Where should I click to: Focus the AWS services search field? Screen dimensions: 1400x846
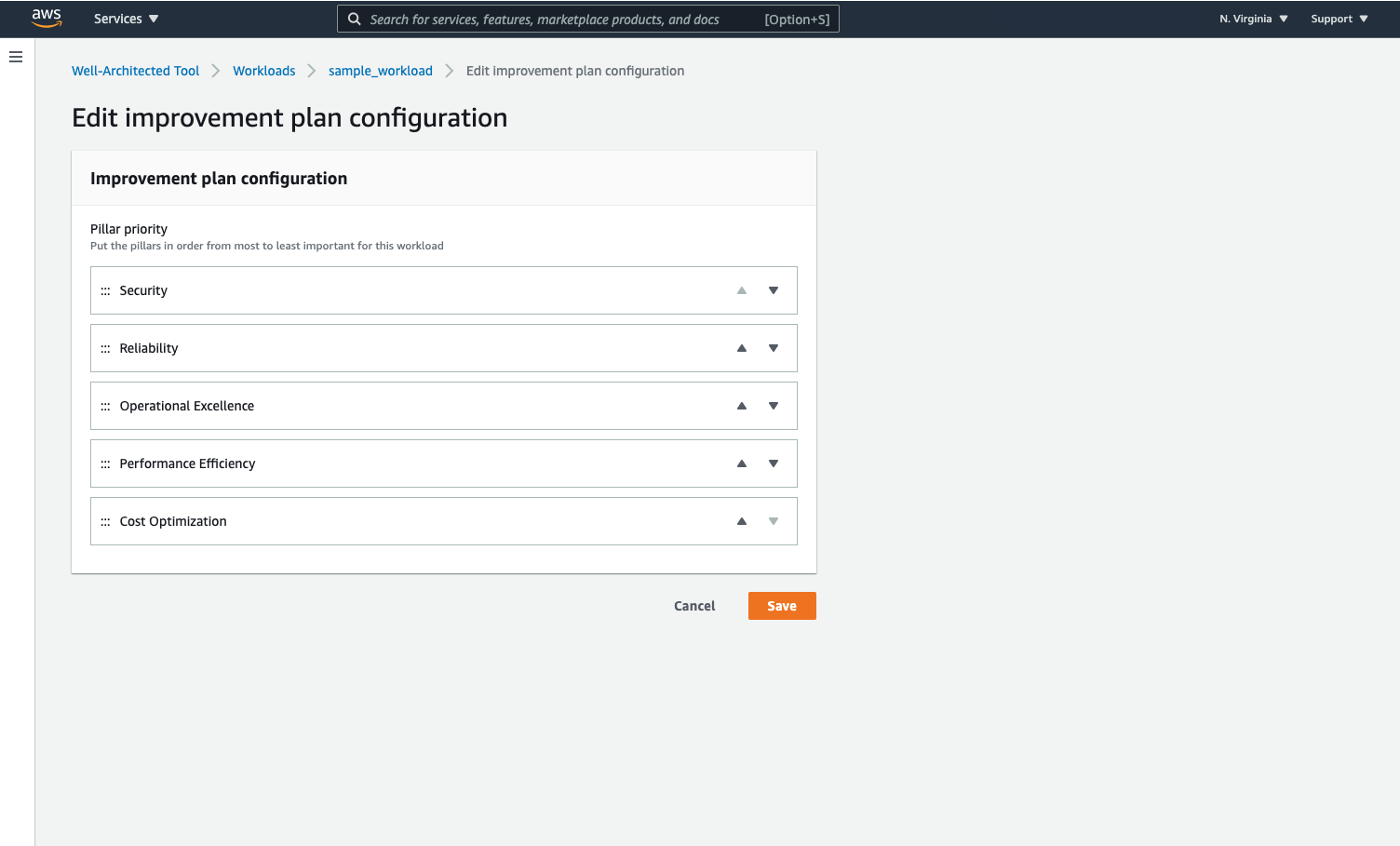pyautogui.click(x=588, y=19)
